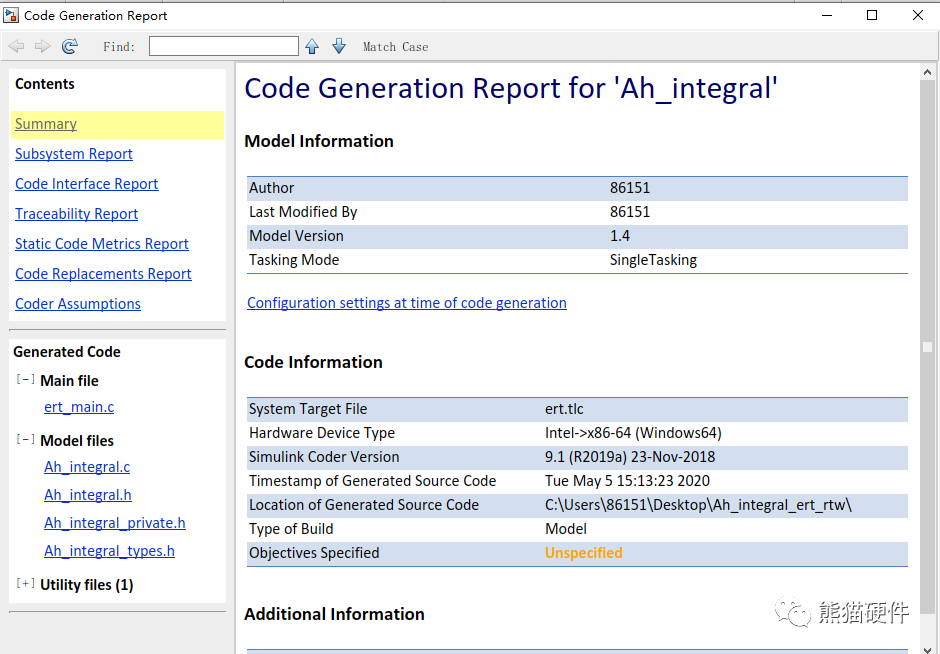Toggle the Match Case option
Screen dimensions: 940x654
tap(396, 47)
